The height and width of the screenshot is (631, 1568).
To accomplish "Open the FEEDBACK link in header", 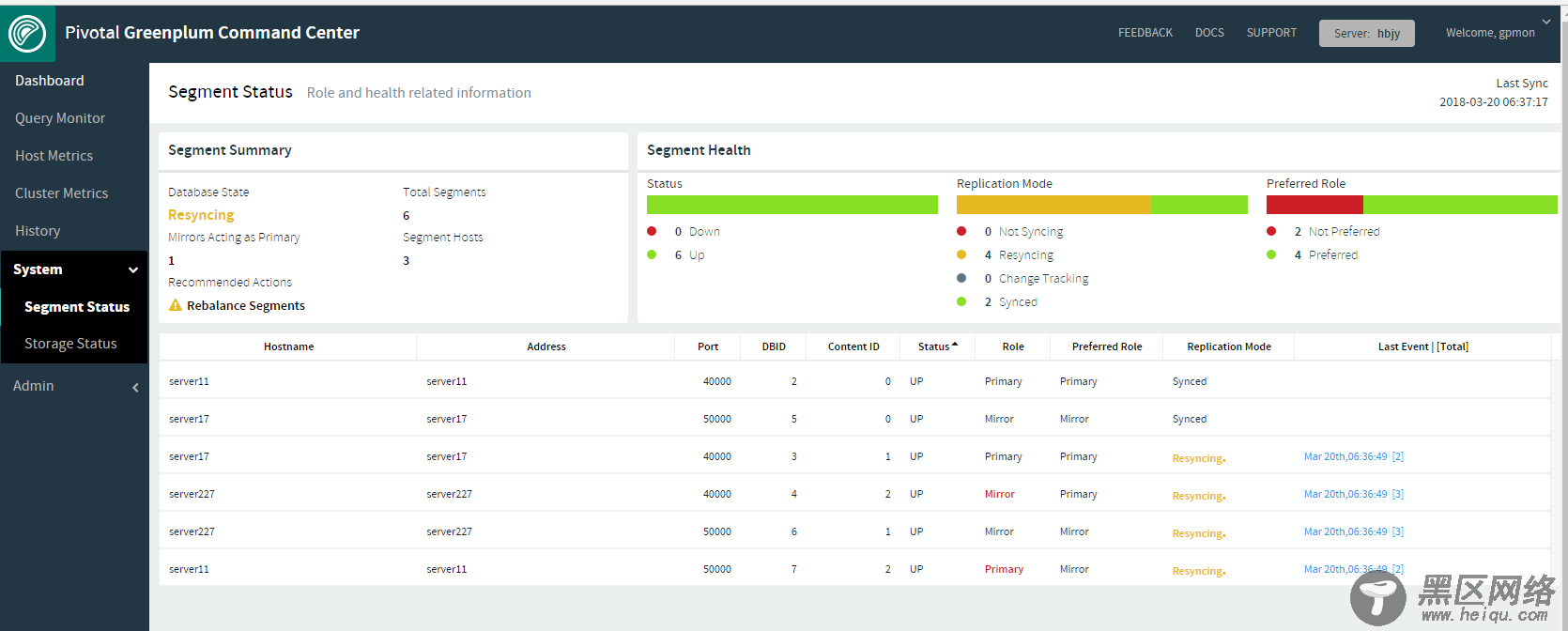I will tap(1145, 33).
